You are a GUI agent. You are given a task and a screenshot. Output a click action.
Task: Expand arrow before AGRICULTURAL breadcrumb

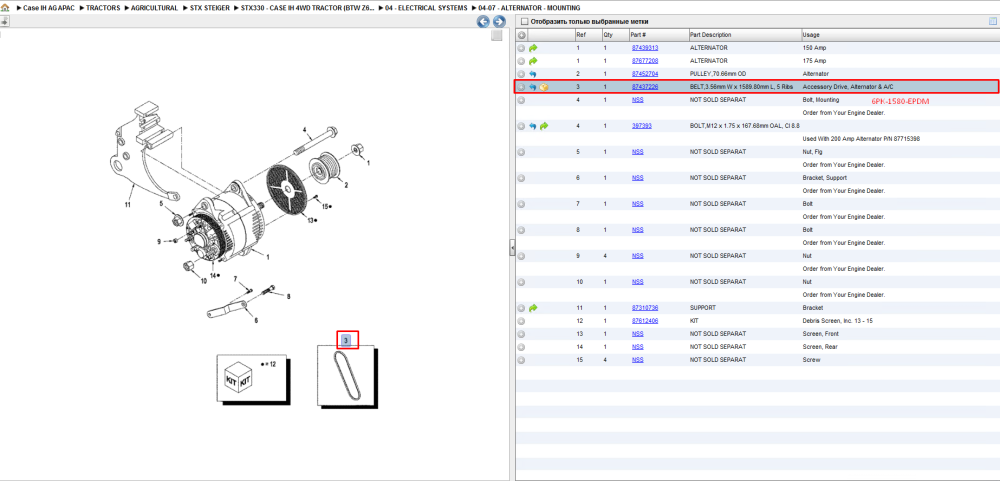point(126,8)
